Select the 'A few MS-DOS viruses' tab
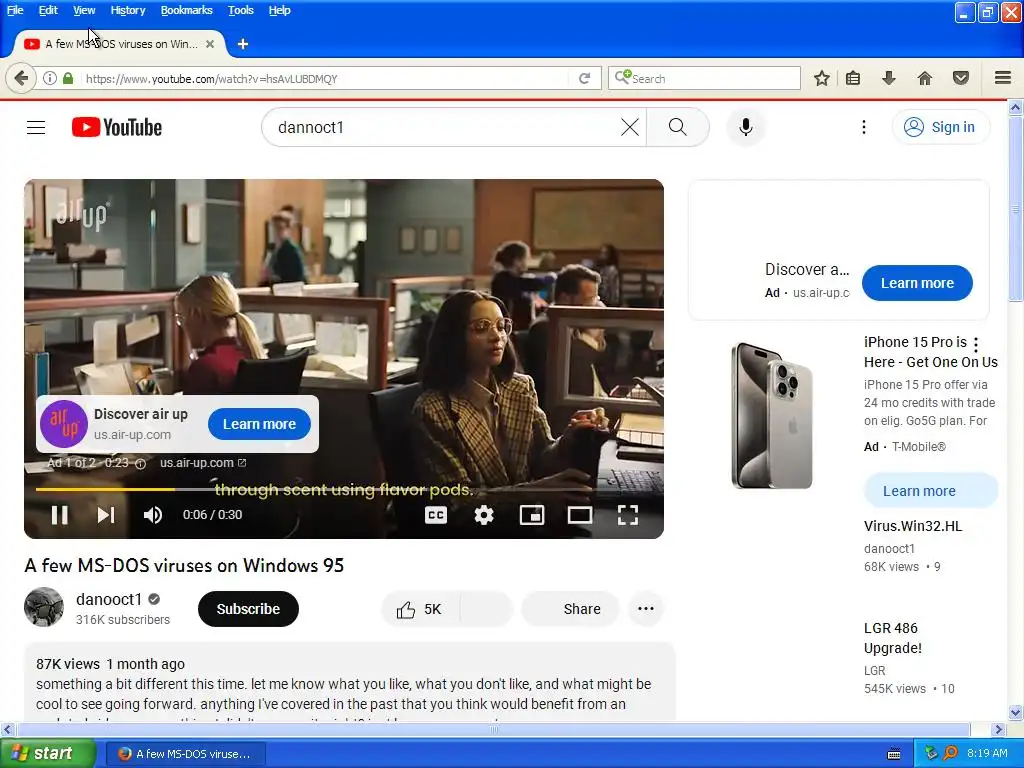 click(x=120, y=44)
